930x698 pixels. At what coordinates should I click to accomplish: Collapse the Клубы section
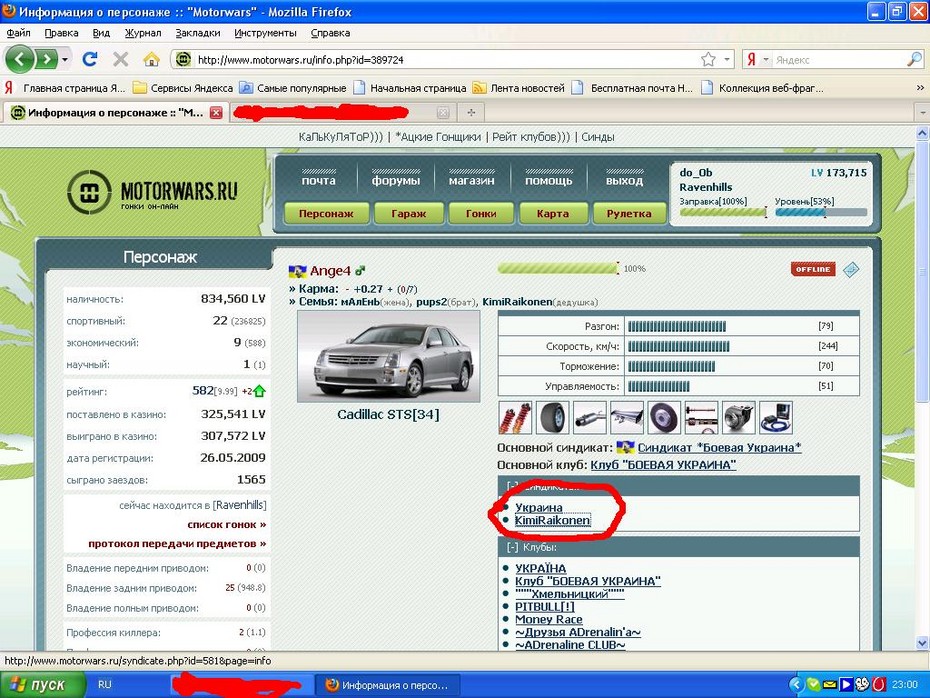(512, 547)
